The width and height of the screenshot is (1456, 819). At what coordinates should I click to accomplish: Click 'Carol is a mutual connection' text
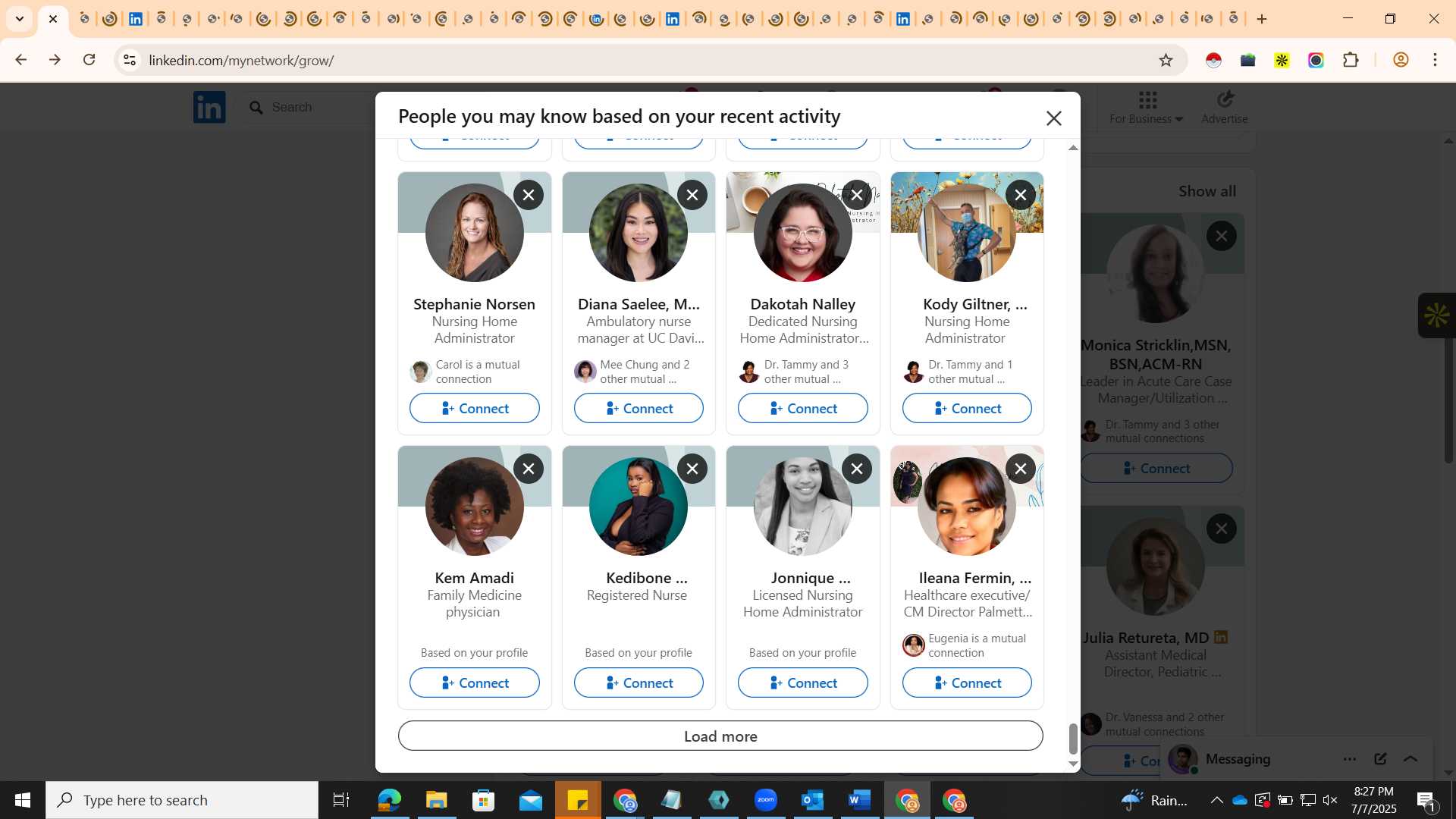coord(478,372)
